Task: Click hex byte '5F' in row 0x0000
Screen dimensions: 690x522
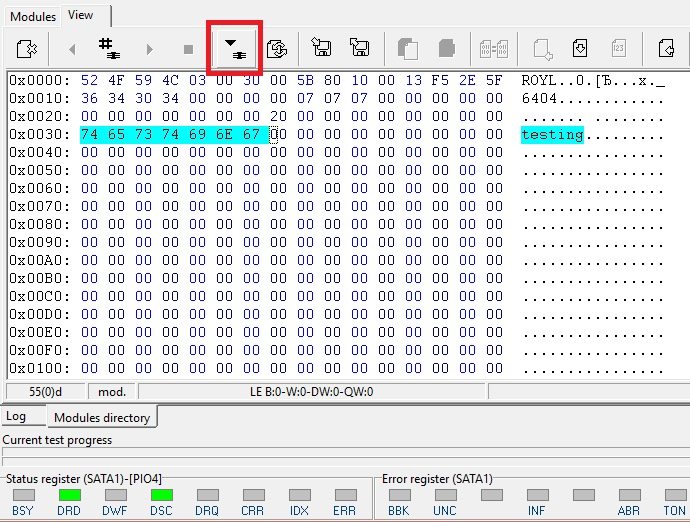Action: 494,81
